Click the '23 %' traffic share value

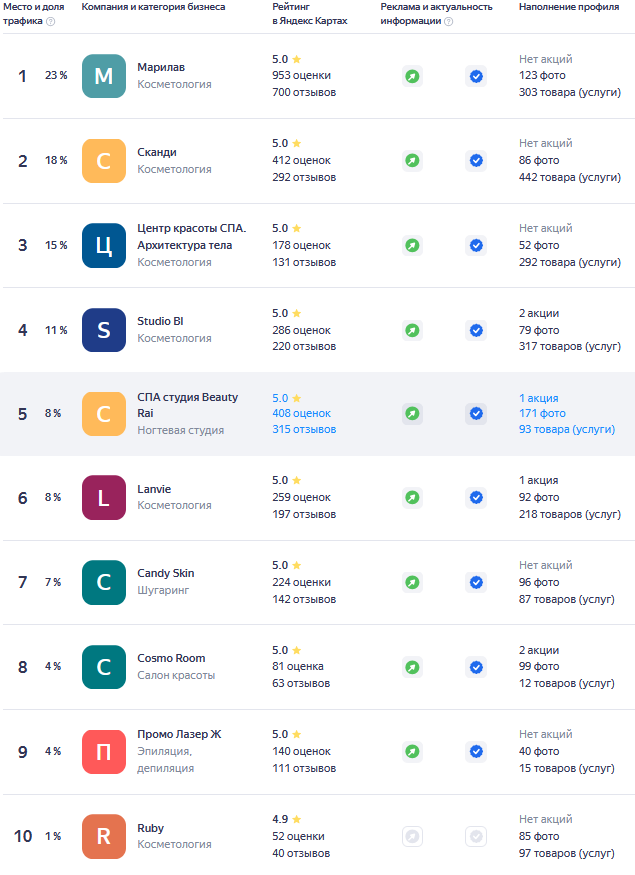click(56, 75)
